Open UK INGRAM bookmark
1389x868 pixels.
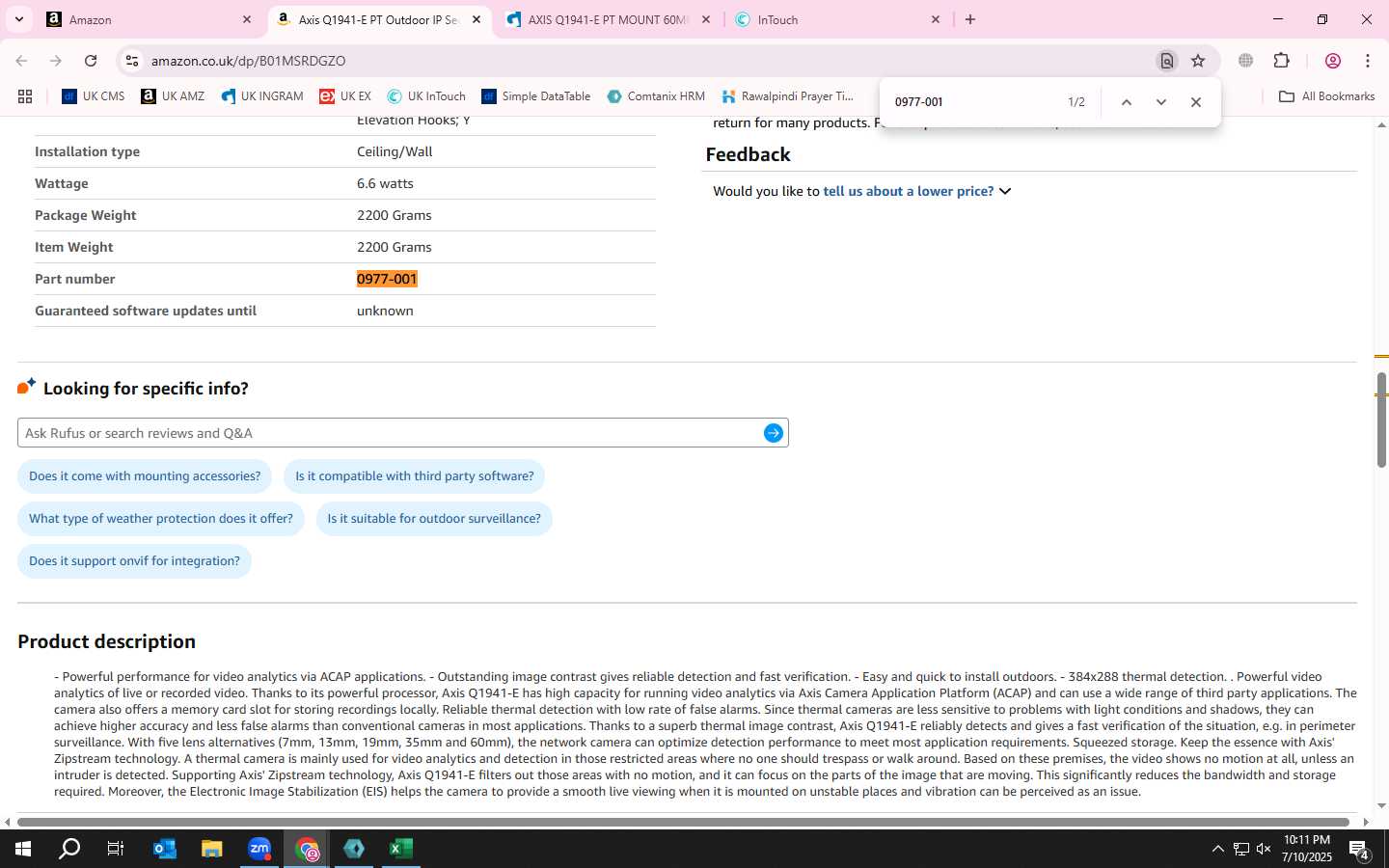click(262, 96)
